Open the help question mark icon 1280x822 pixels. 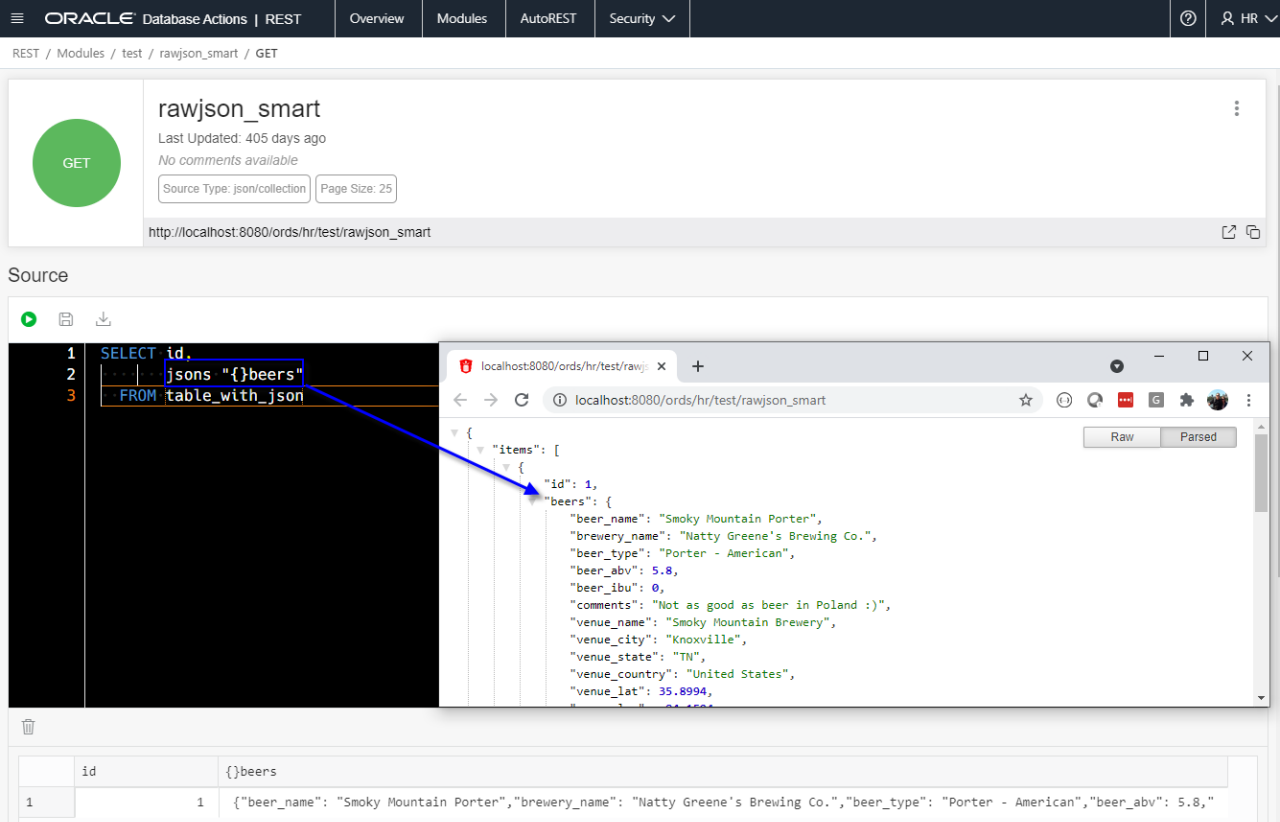tap(1187, 18)
